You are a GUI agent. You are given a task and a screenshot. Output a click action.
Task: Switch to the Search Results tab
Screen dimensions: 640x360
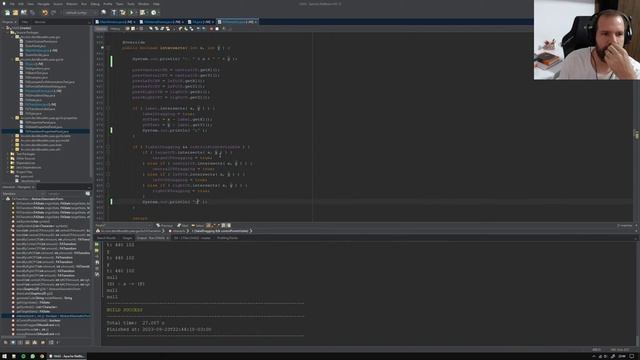(x=106, y=238)
